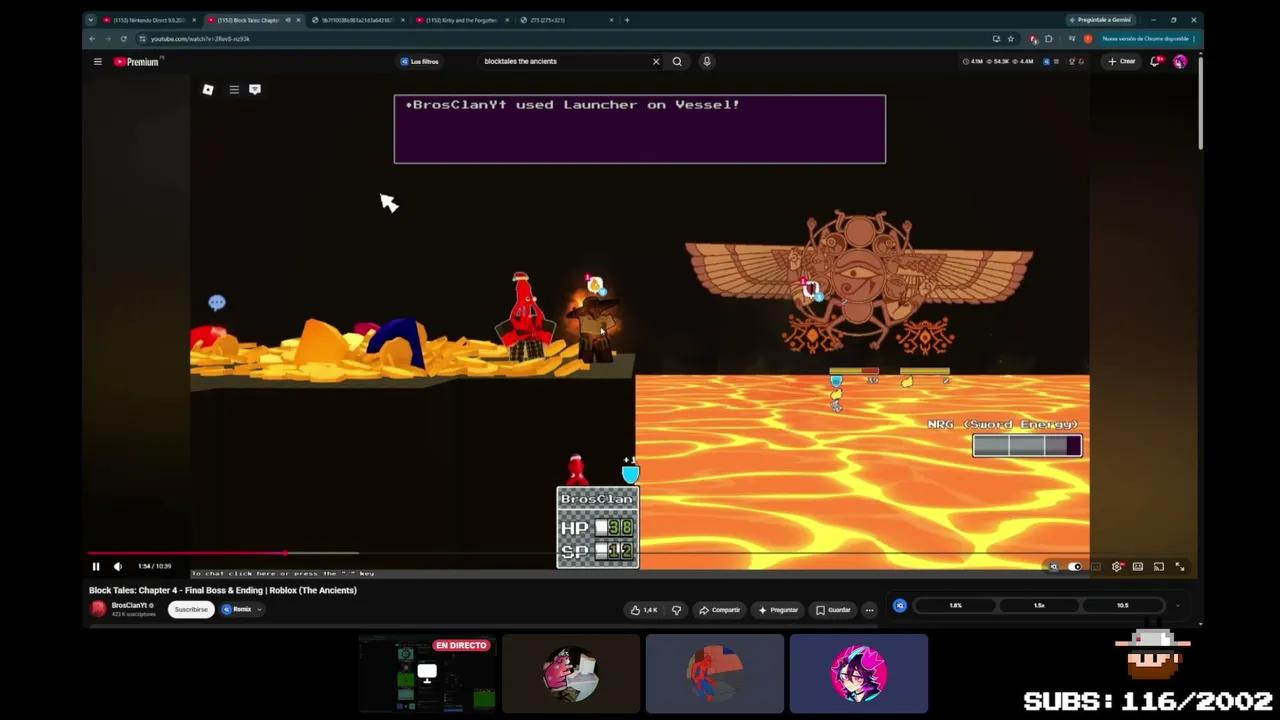1280x720 pixels.
Task: Mute the video volume
Action: coord(118,567)
